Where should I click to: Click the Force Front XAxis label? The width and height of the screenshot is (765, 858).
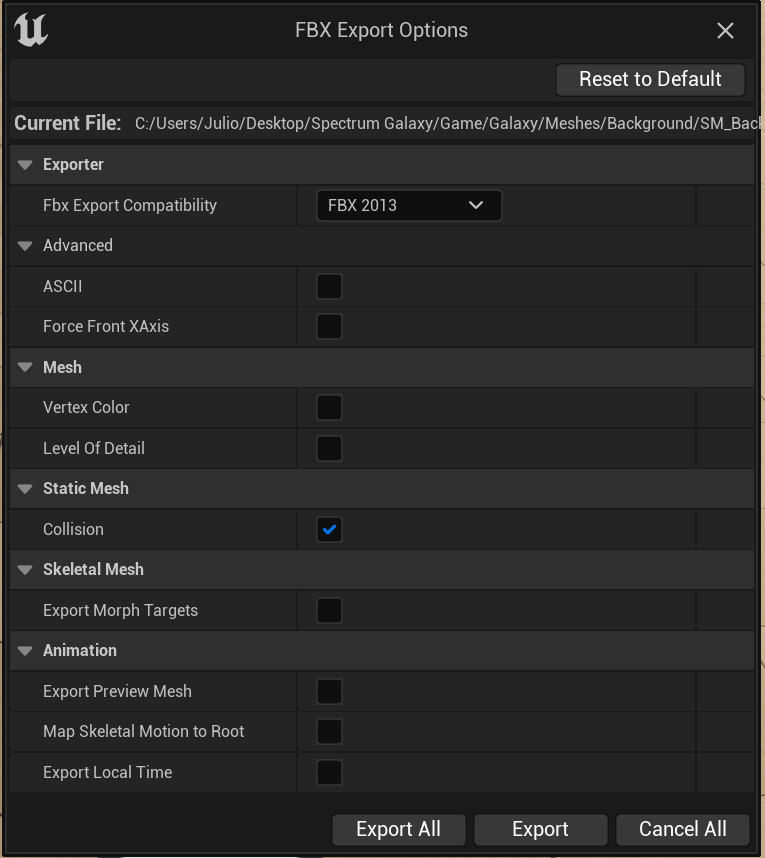pos(106,327)
